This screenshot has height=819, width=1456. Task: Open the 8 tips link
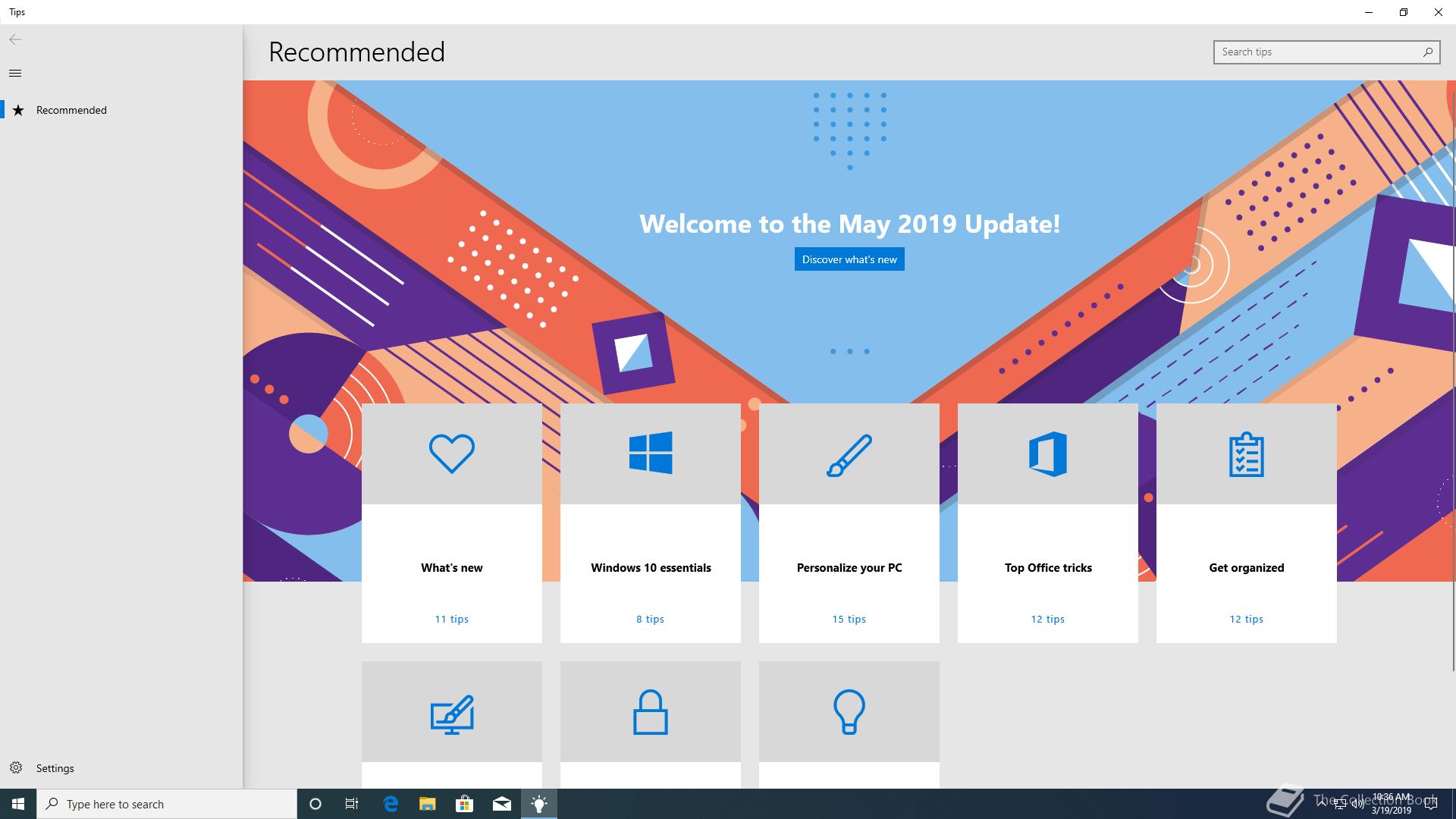click(x=650, y=619)
